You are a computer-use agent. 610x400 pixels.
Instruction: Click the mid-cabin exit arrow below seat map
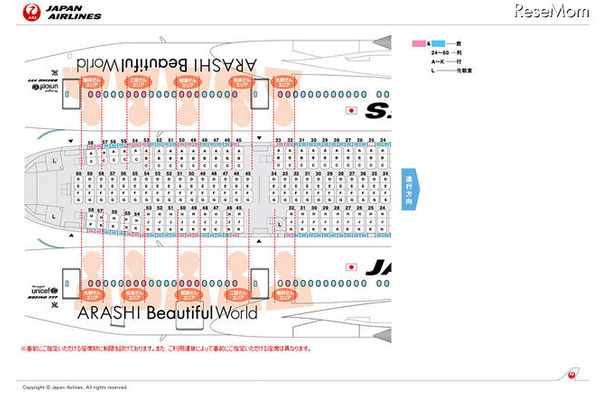click(259, 241)
